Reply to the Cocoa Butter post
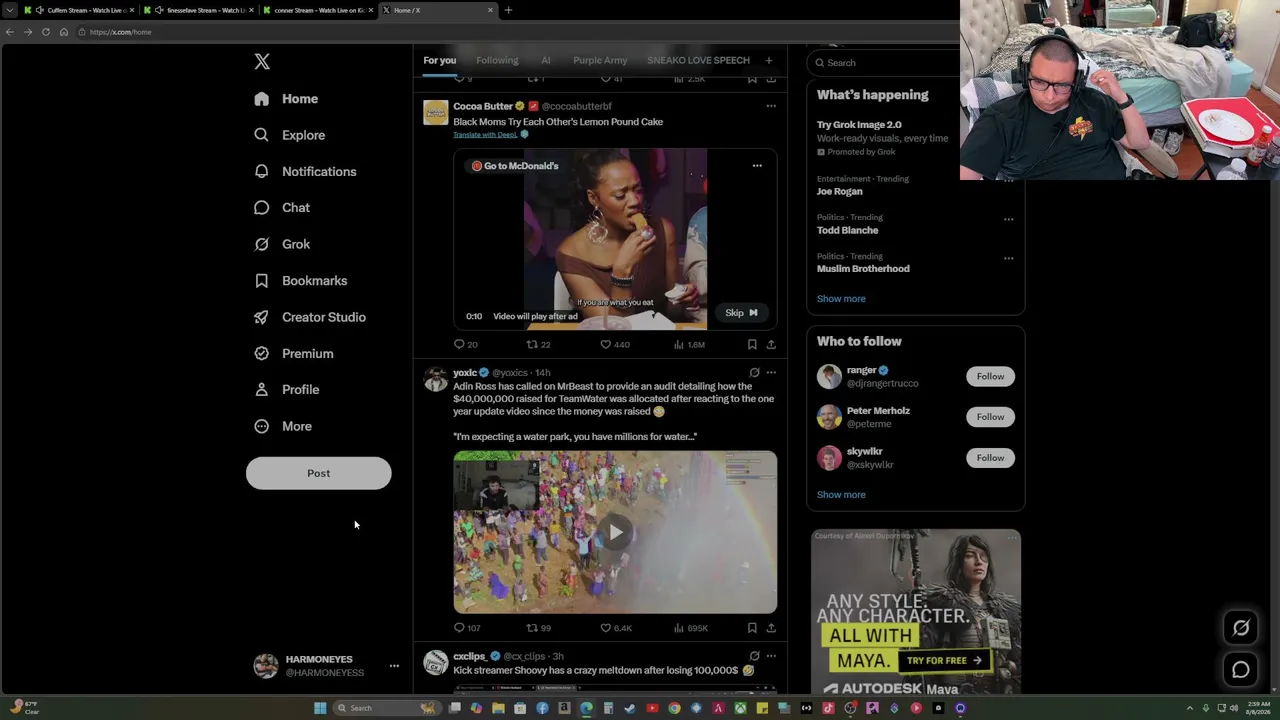This screenshot has width=1280, height=720. pyautogui.click(x=465, y=345)
